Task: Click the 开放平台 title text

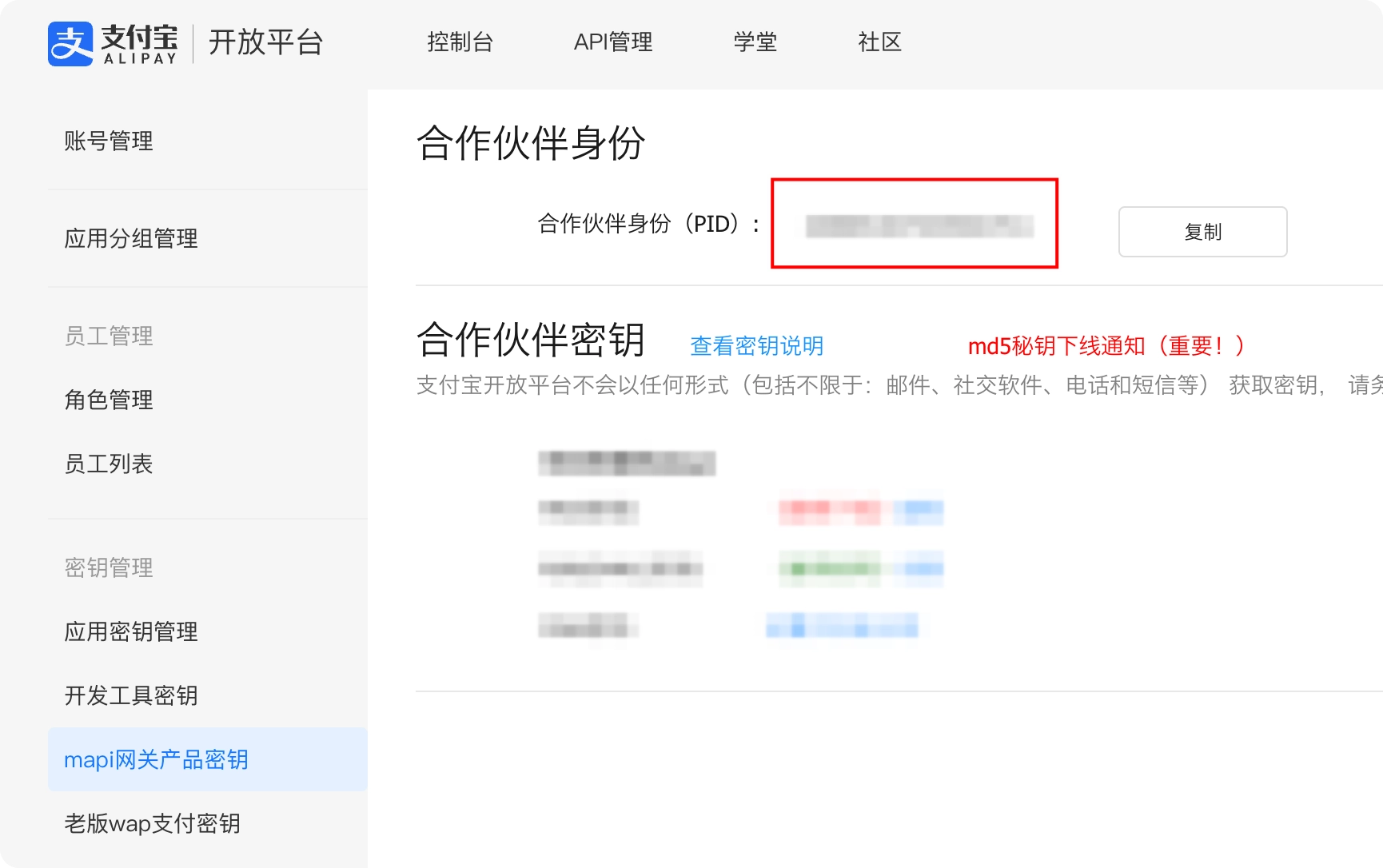Action: tap(266, 42)
